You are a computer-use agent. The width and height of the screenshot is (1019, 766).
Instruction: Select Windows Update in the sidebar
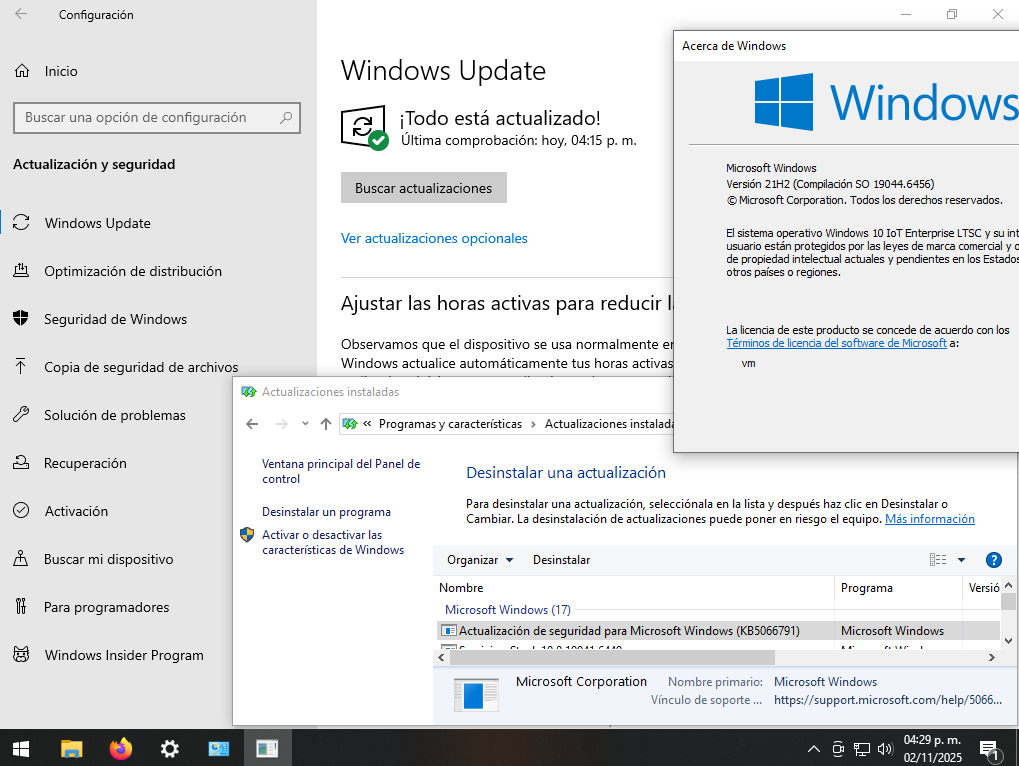coord(97,223)
